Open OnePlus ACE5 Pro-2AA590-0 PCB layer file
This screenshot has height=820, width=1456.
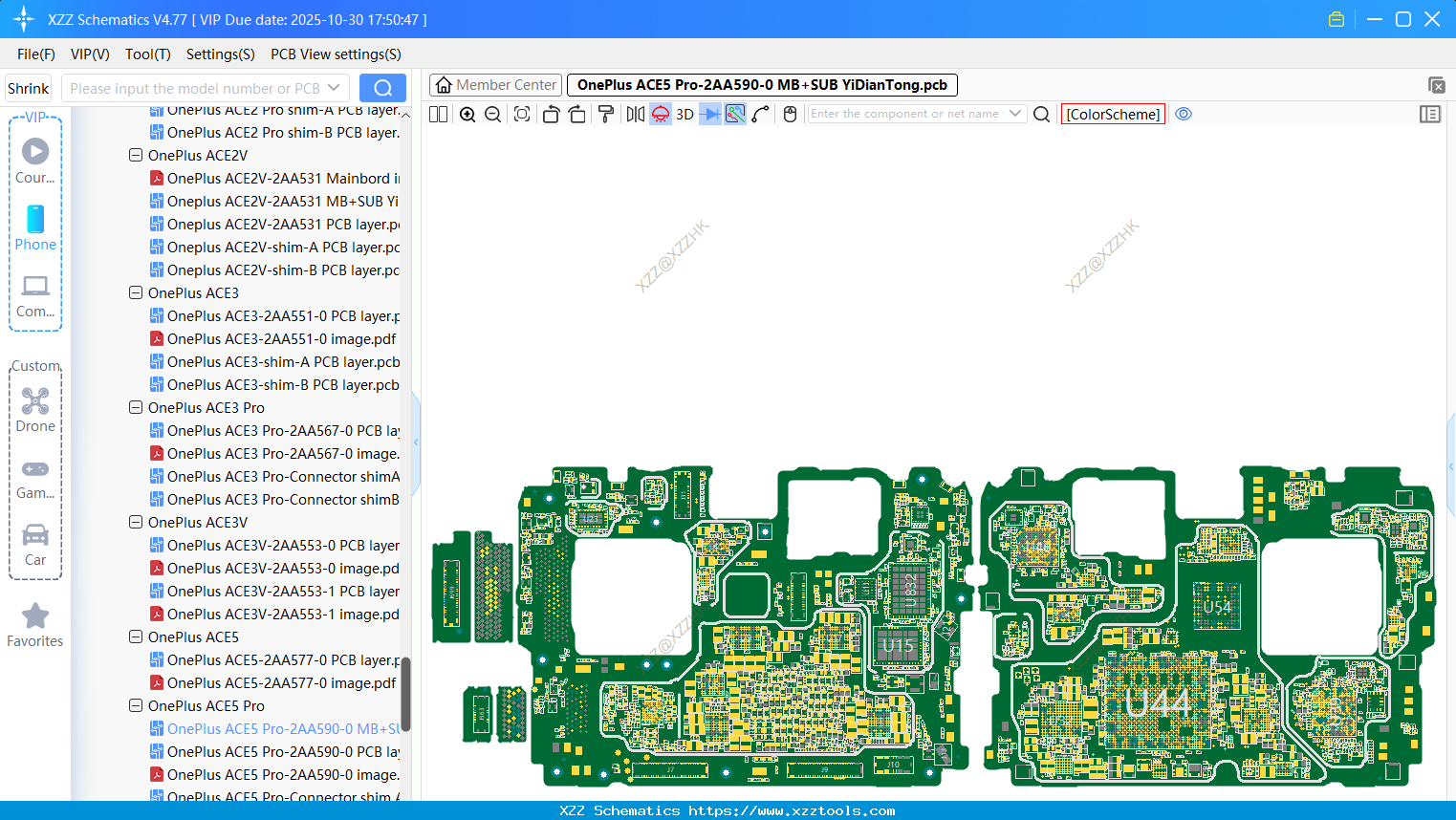[275, 751]
